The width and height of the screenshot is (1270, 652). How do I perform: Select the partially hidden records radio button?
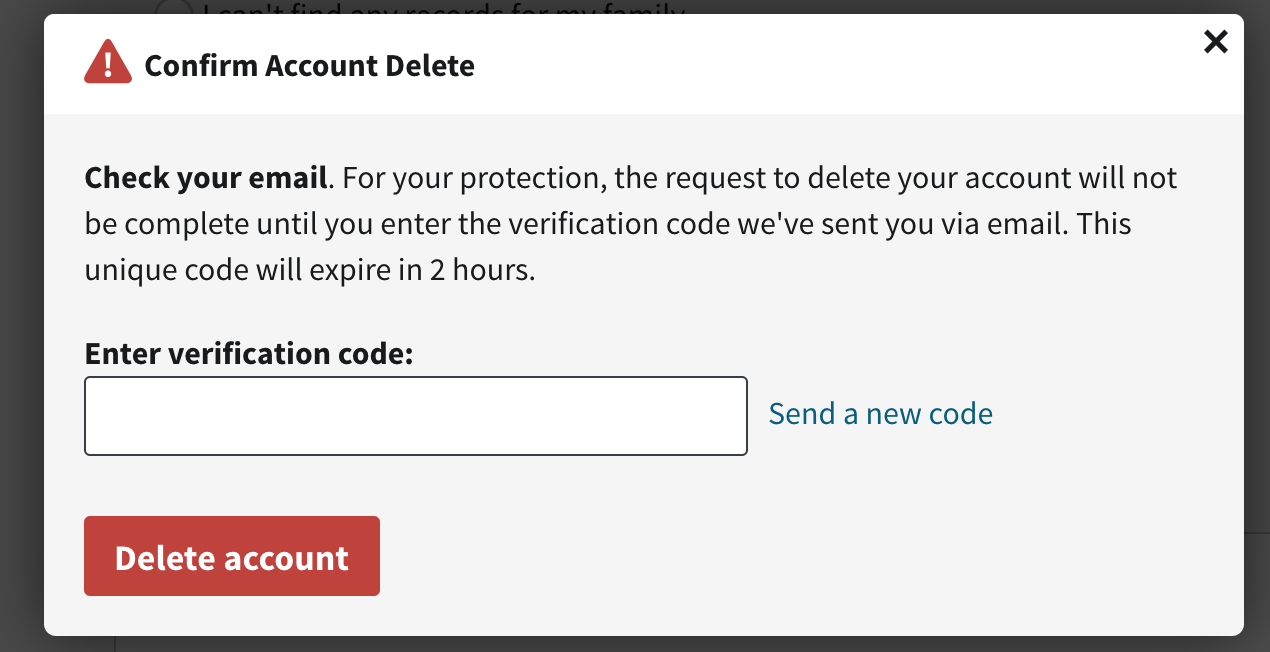coord(174,8)
